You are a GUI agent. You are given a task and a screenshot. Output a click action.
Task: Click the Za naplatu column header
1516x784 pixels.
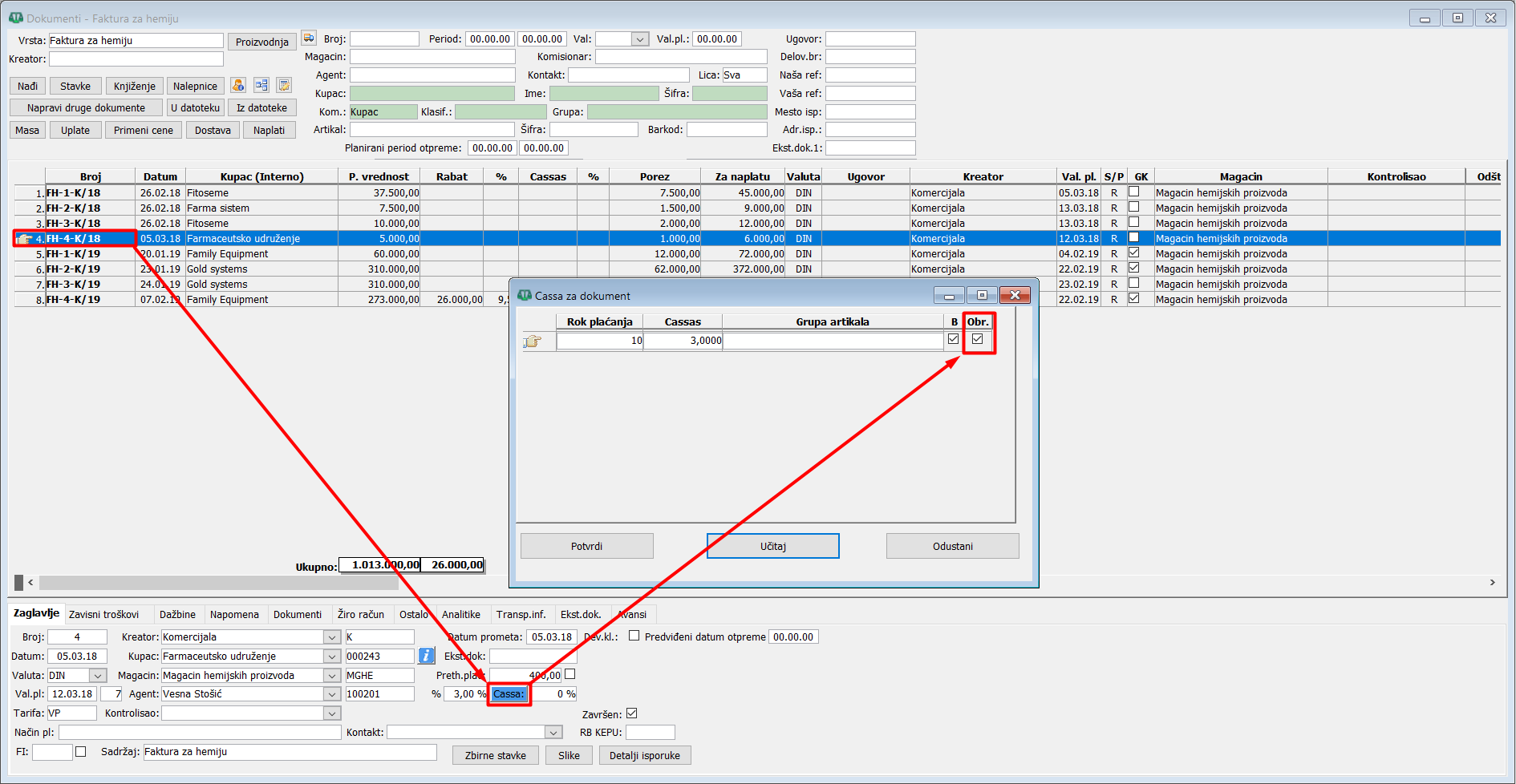(x=743, y=176)
